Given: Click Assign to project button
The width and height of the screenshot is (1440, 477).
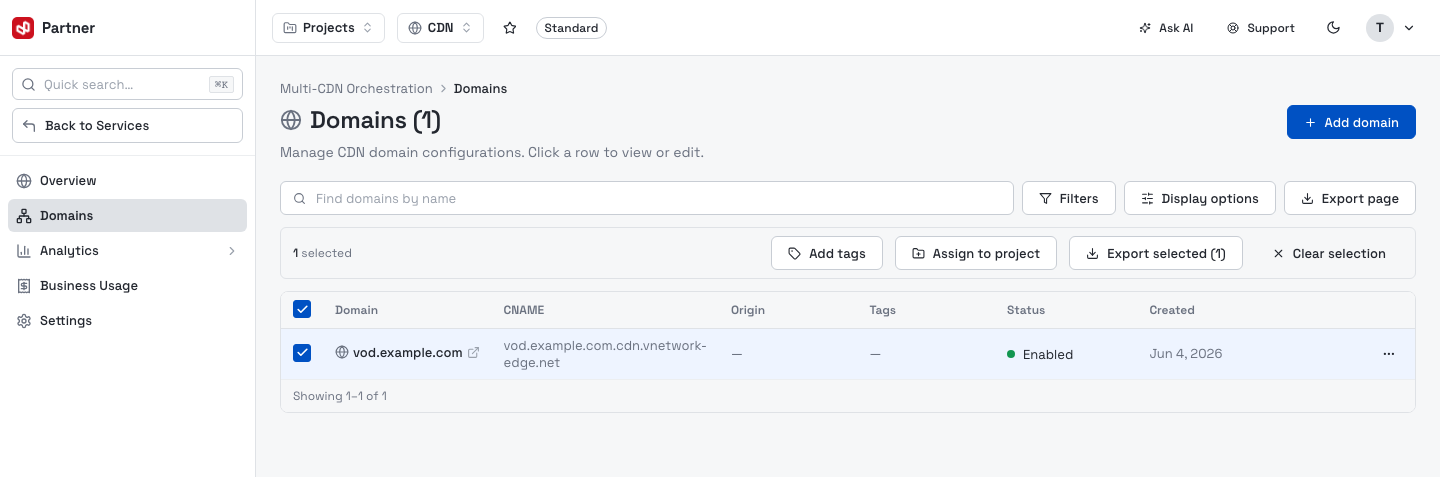Looking at the screenshot, I should click(x=975, y=253).
